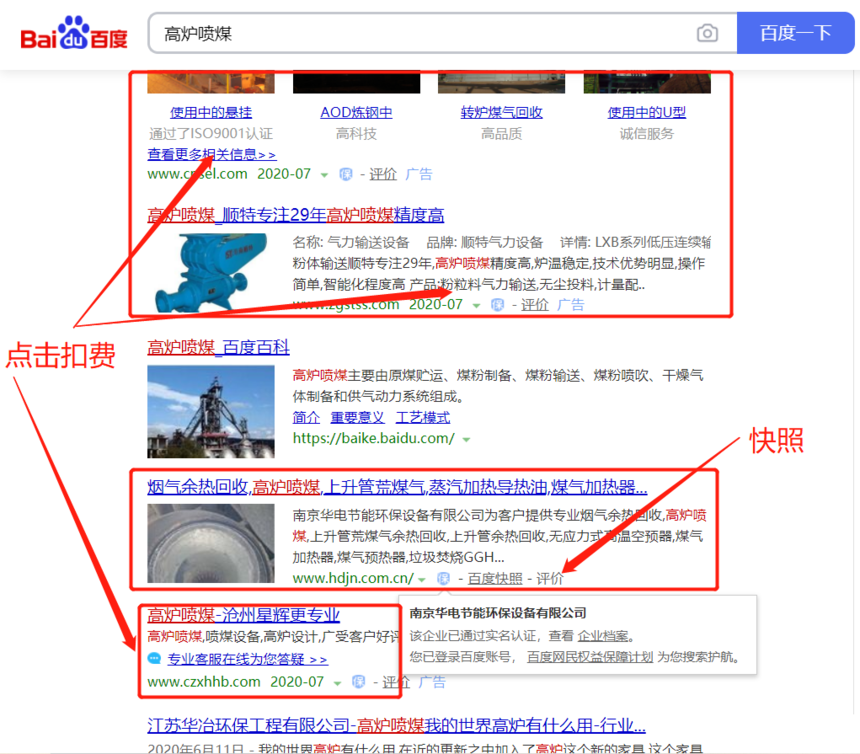This screenshot has width=860, height=754.
Task: Click the 百度一下 search button
Action: (x=795, y=33)
